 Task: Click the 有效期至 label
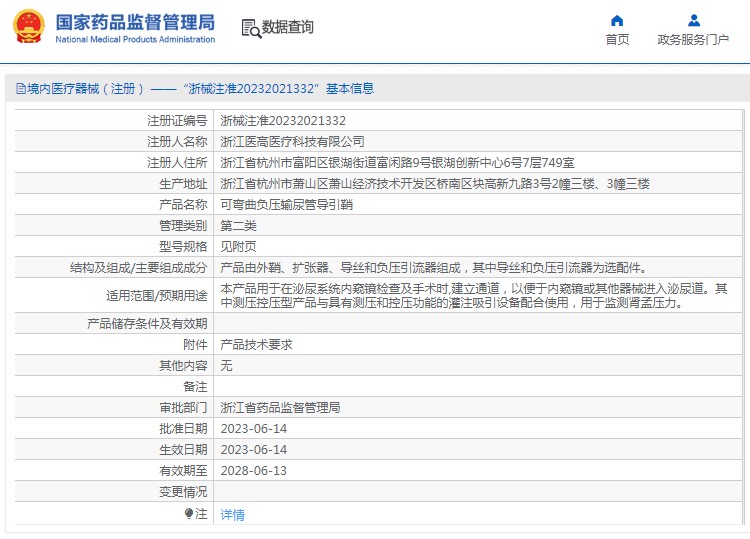[183, 471]
